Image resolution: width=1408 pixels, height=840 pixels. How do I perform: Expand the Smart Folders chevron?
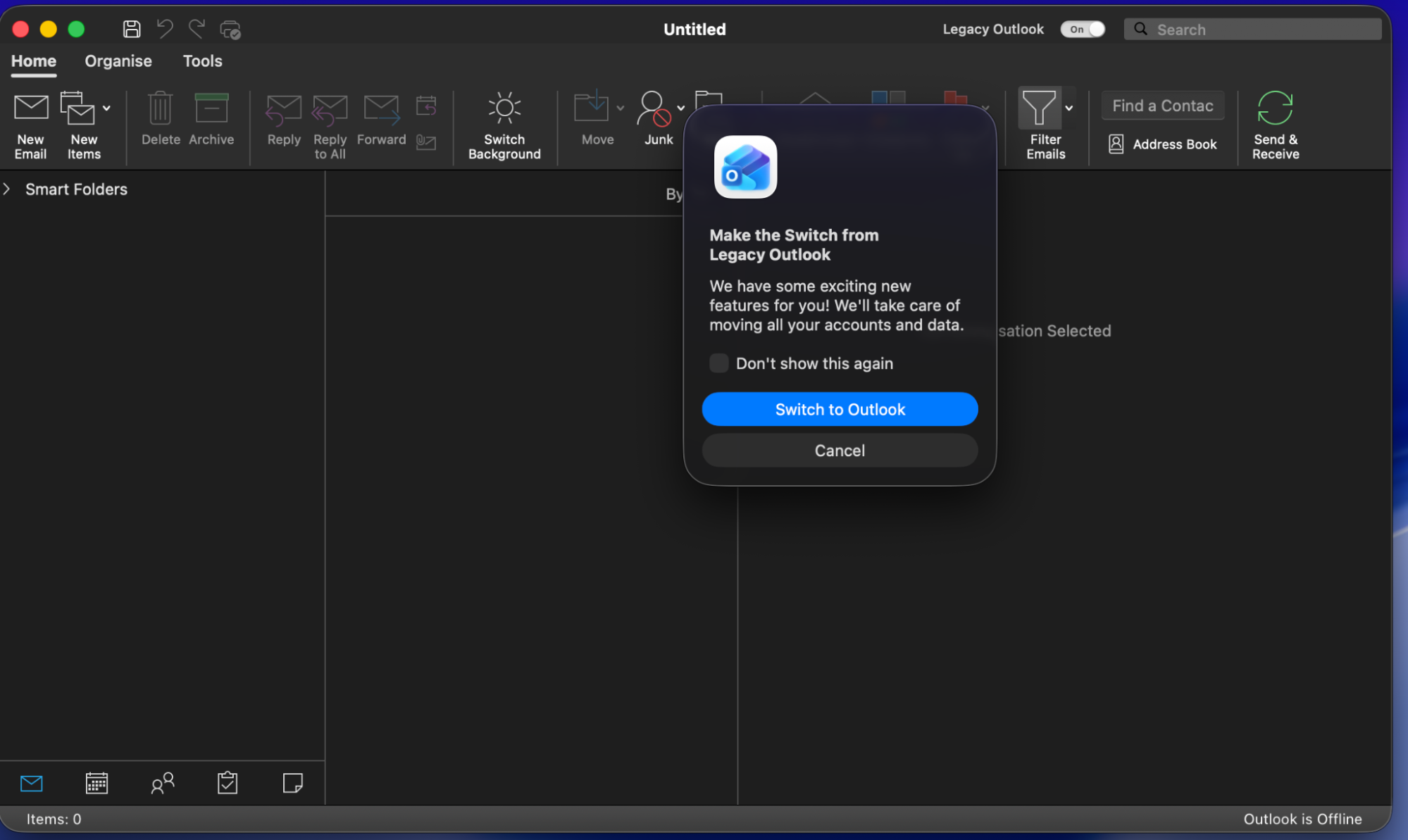[7, 189]
